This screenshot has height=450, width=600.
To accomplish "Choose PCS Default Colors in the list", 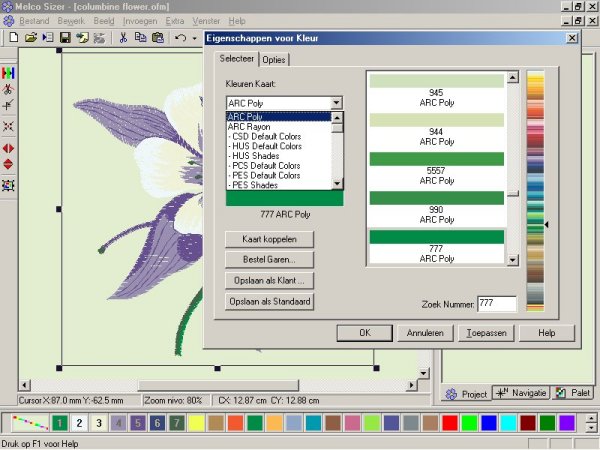I will click(x=279, y=166).
